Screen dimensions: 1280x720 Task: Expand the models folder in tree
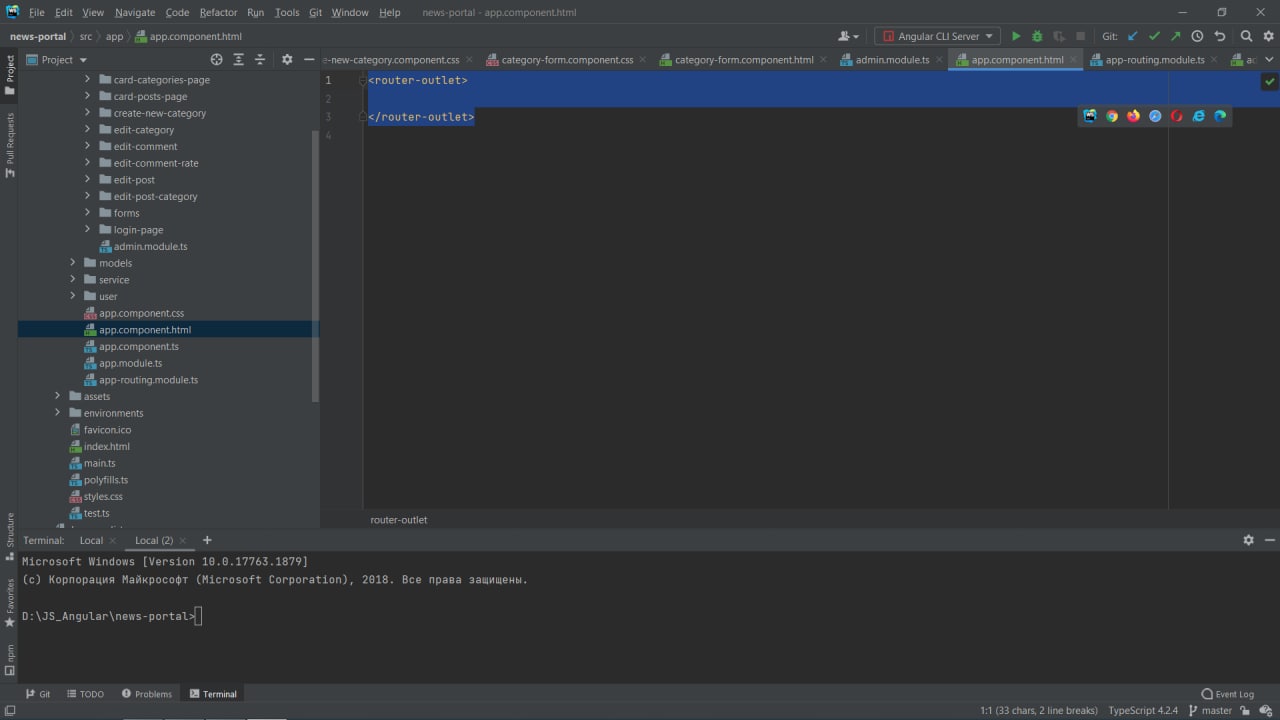(72, 263)
